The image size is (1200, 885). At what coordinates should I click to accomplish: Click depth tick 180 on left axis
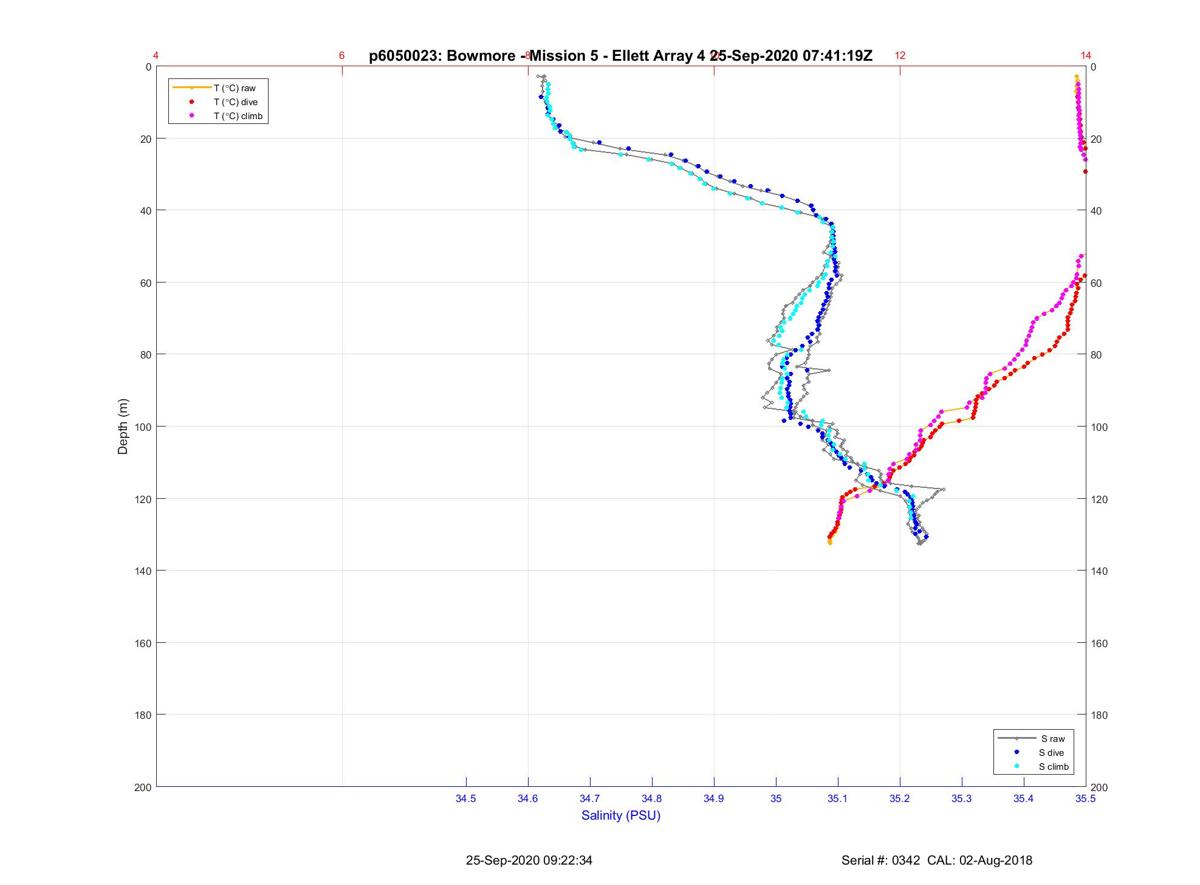(x=142, y=715)
